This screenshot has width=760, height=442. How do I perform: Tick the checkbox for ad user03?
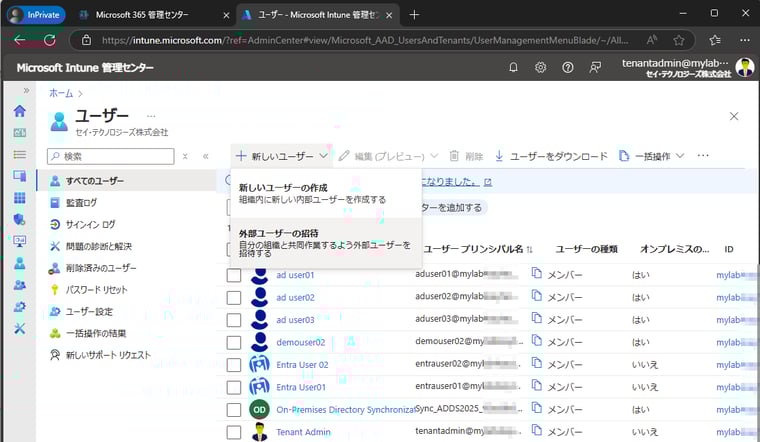click(x=234, y=320)
